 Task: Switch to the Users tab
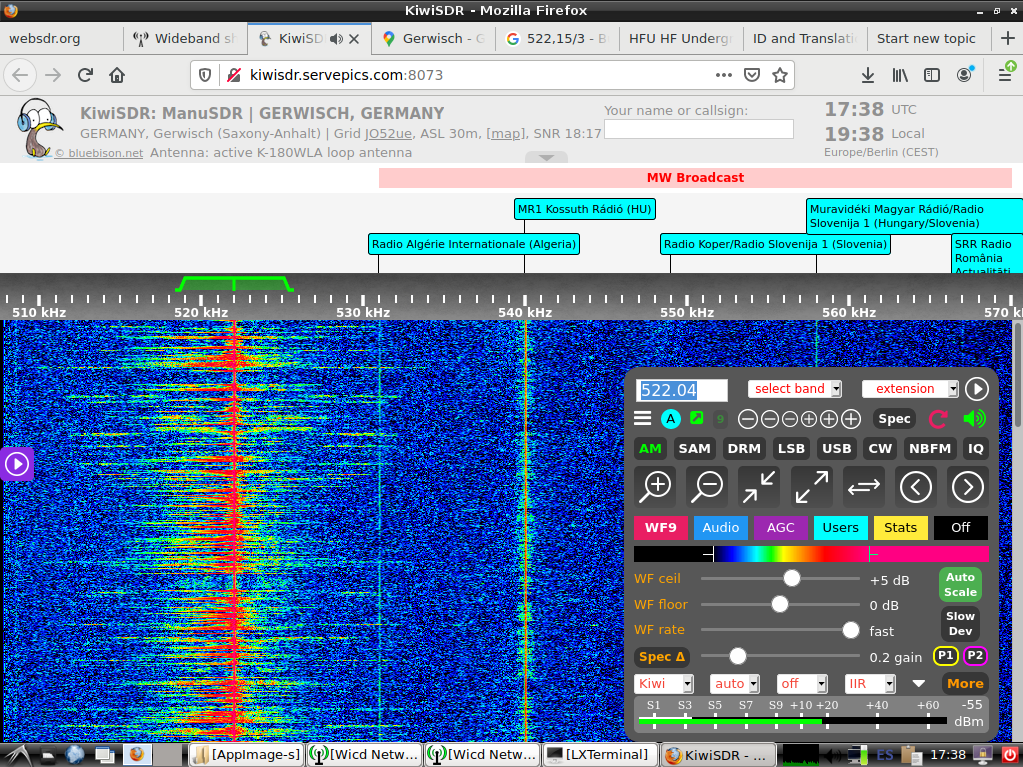click(840, 528)
